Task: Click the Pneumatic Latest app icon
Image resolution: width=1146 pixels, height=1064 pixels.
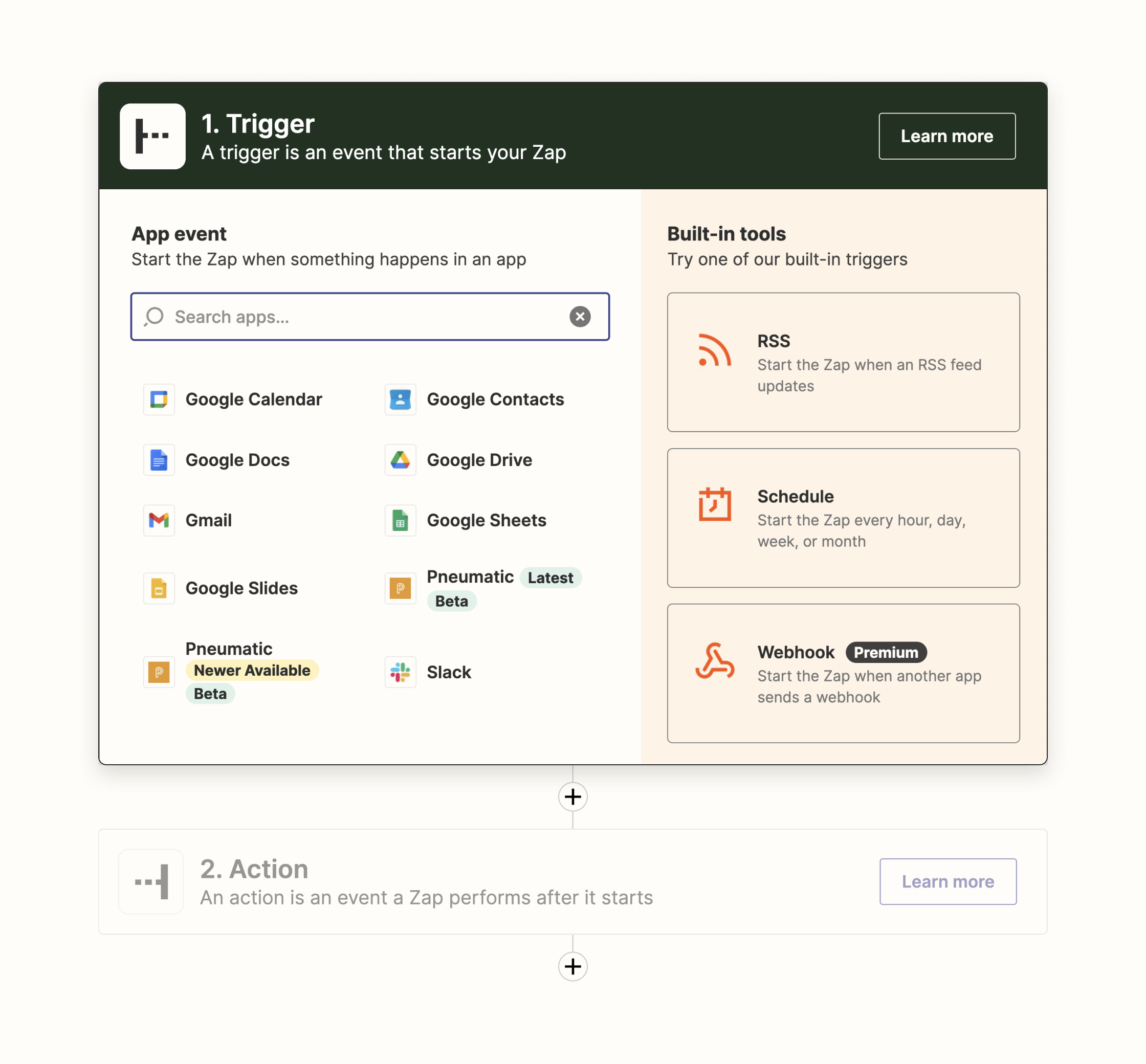Action: tap(400, 588)
